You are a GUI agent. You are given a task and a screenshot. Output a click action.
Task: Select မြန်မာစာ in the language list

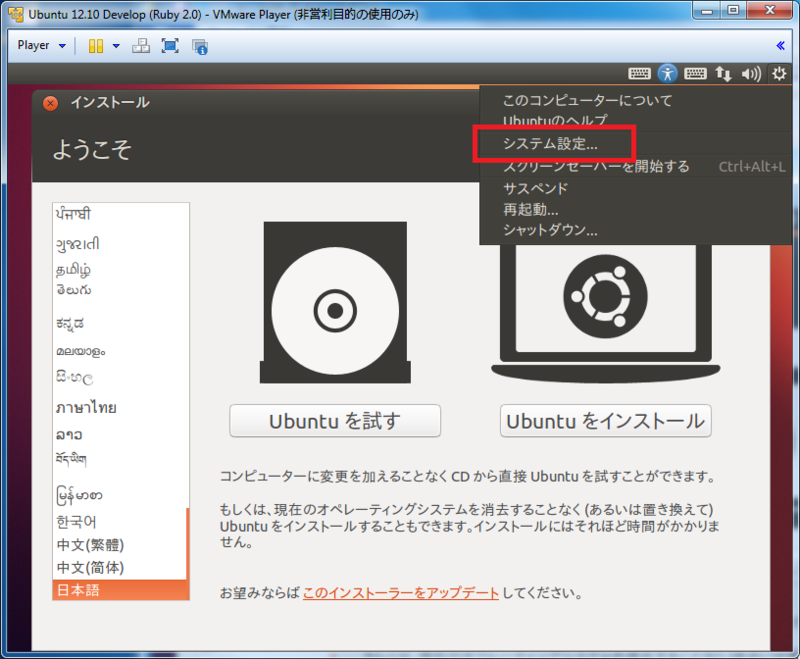click(119, 495)
